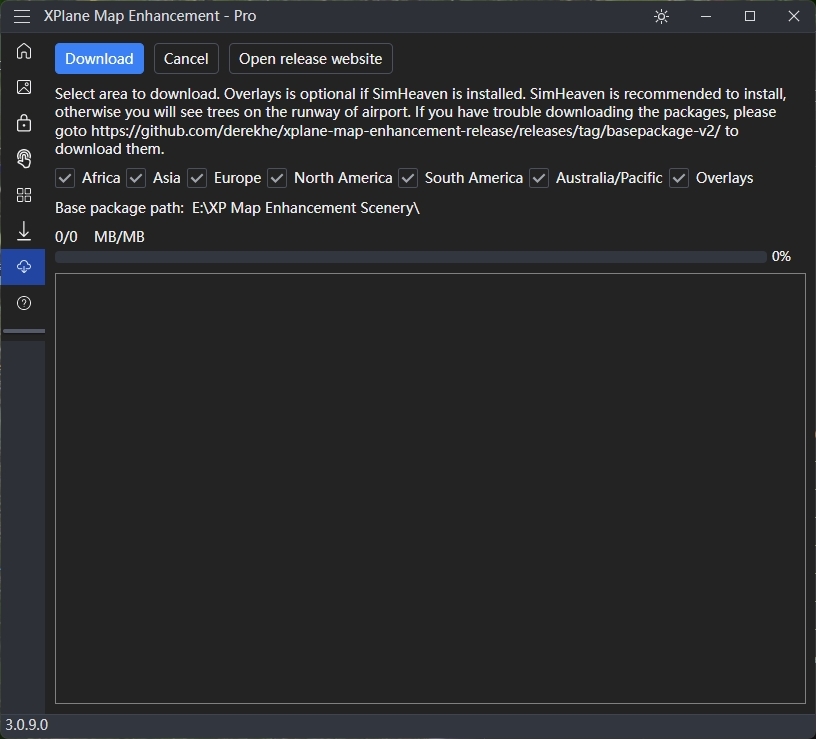Image resolution: width=816 pixels, height=739 pixels.
Task: Select the touch gesture sidebar icon
Action: [x=24, y=159]
